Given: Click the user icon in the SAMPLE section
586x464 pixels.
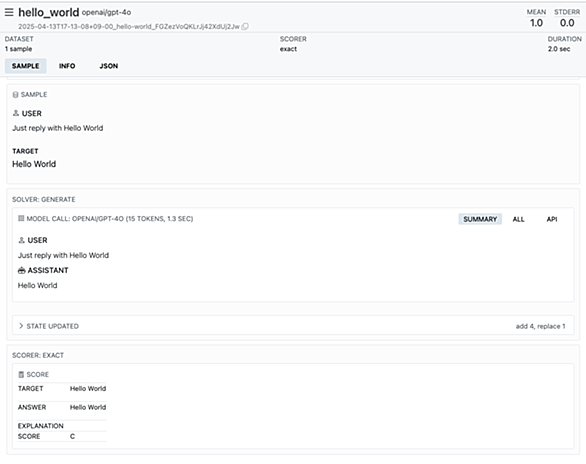Looking at the screenshot, I should (x=16, y=113).
